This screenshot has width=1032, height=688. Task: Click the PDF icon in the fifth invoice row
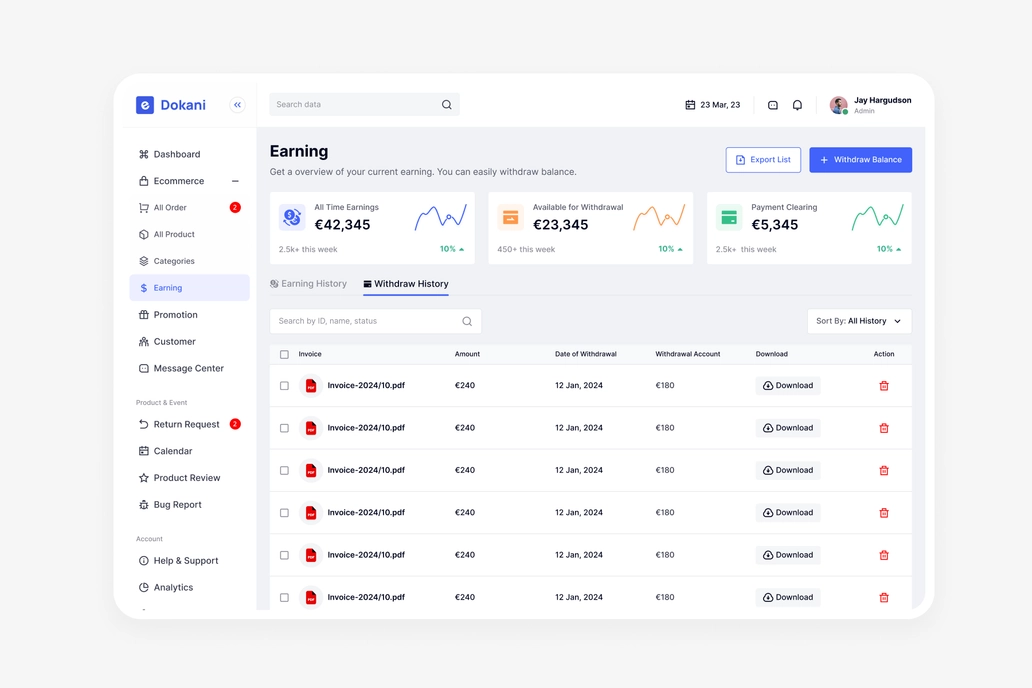pos(311,555)
